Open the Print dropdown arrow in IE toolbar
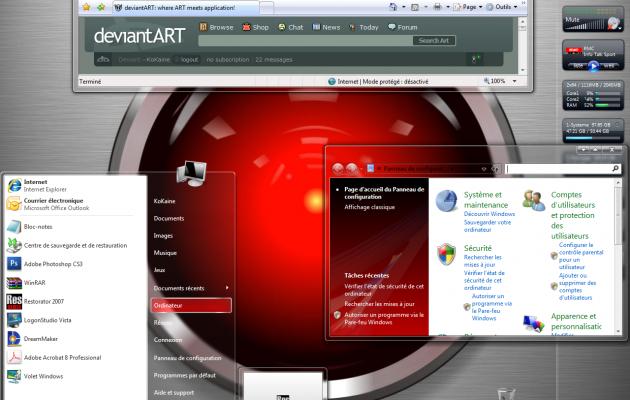The width and height of the screenshot is (630, 400). [x=448, y=7]
